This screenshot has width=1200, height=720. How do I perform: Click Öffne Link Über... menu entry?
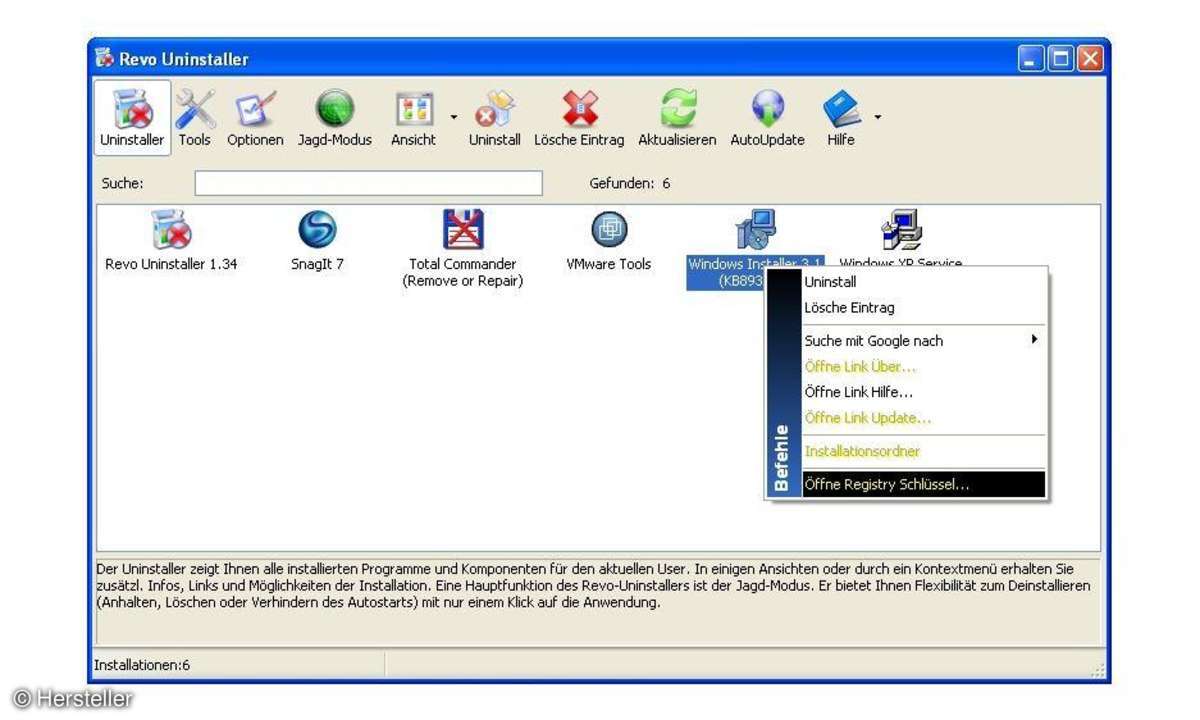click(923, 367)
